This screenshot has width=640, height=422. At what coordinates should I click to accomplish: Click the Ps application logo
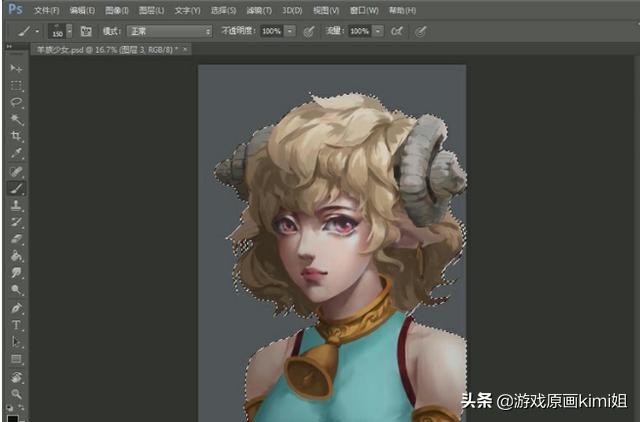pos(16,9)
